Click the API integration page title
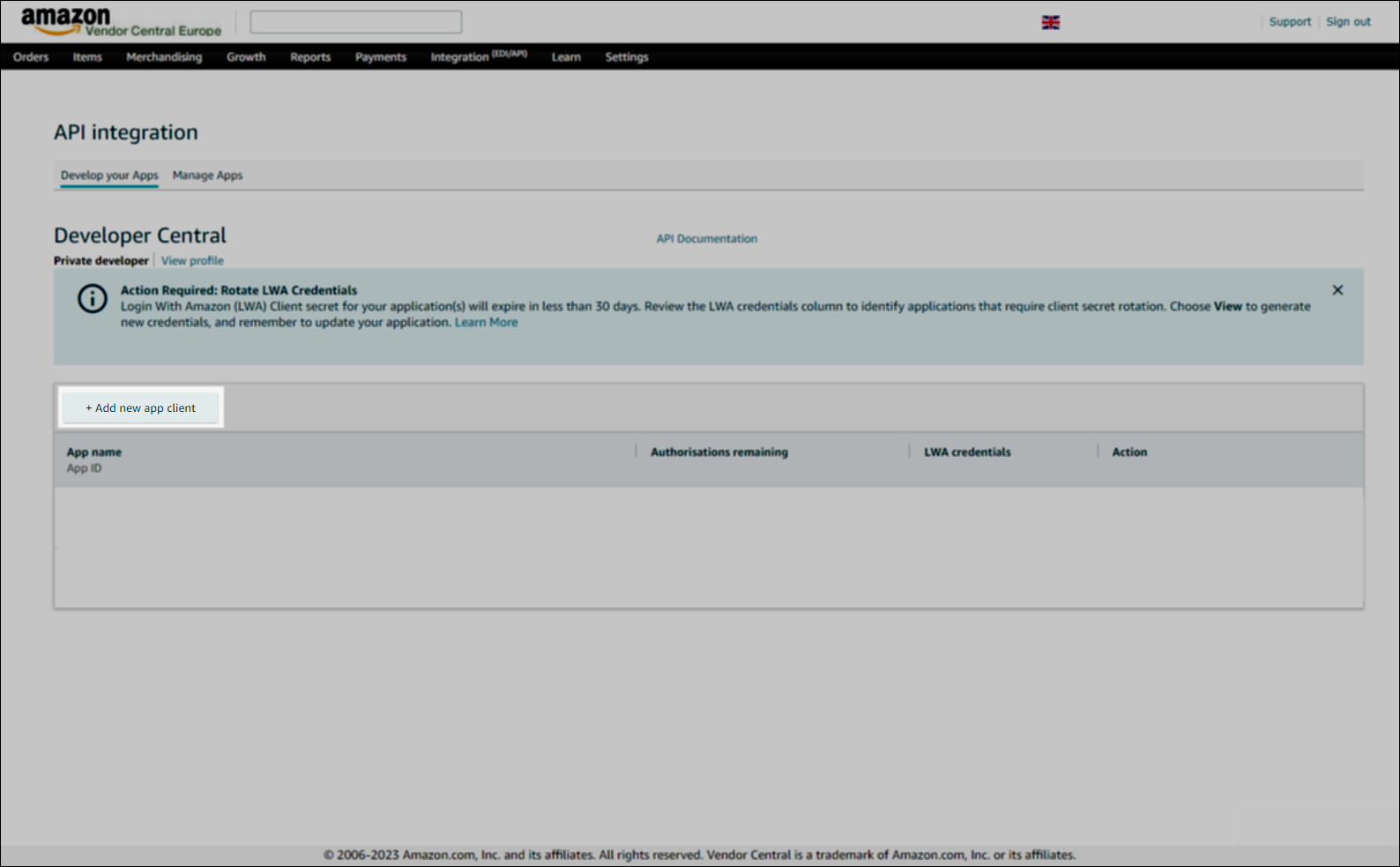Image resolution: width=1400 pixels, height=867 pixels. point(126,132)
